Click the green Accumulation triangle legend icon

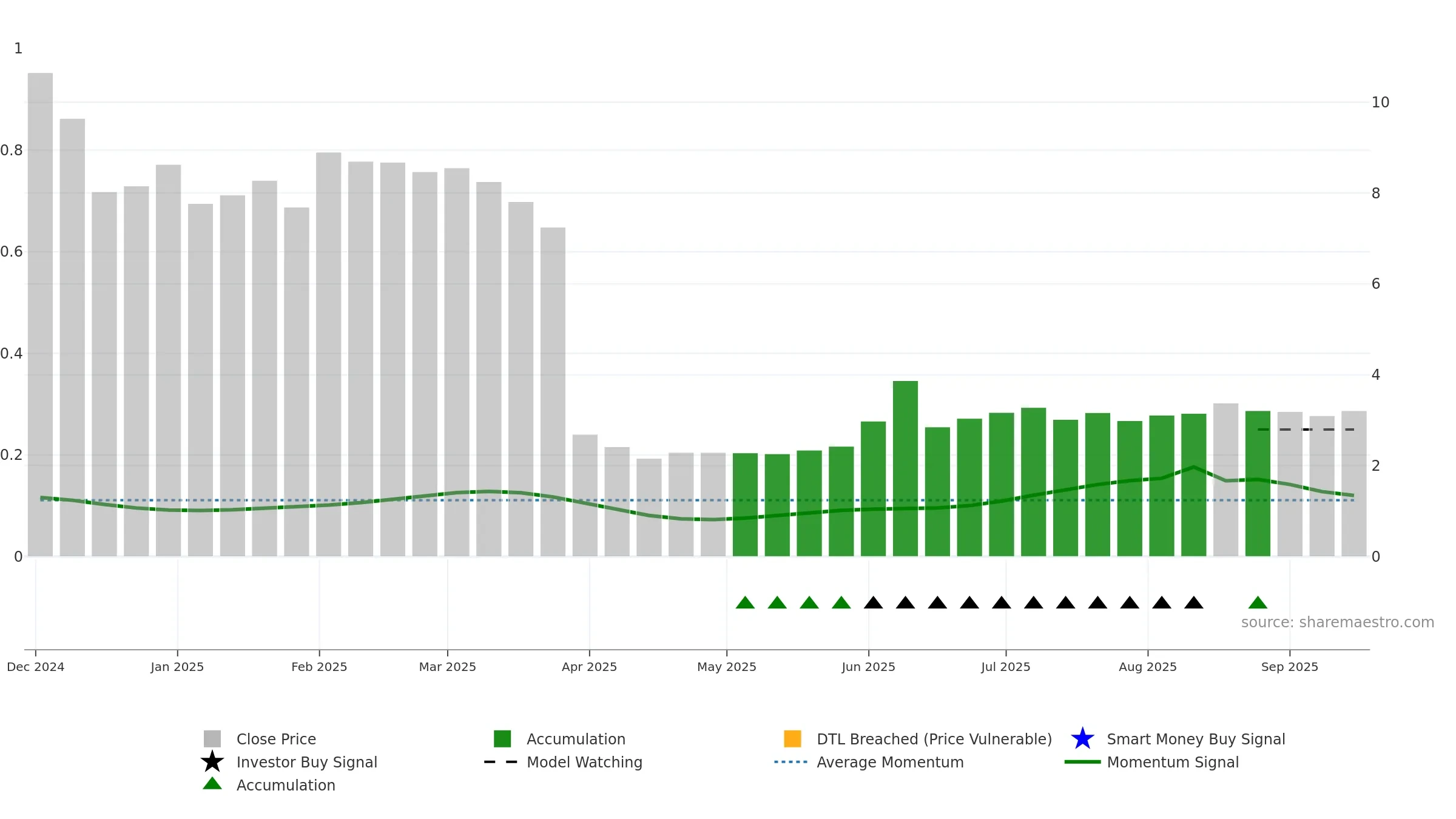pyautogui.click(x=212, y=784)
